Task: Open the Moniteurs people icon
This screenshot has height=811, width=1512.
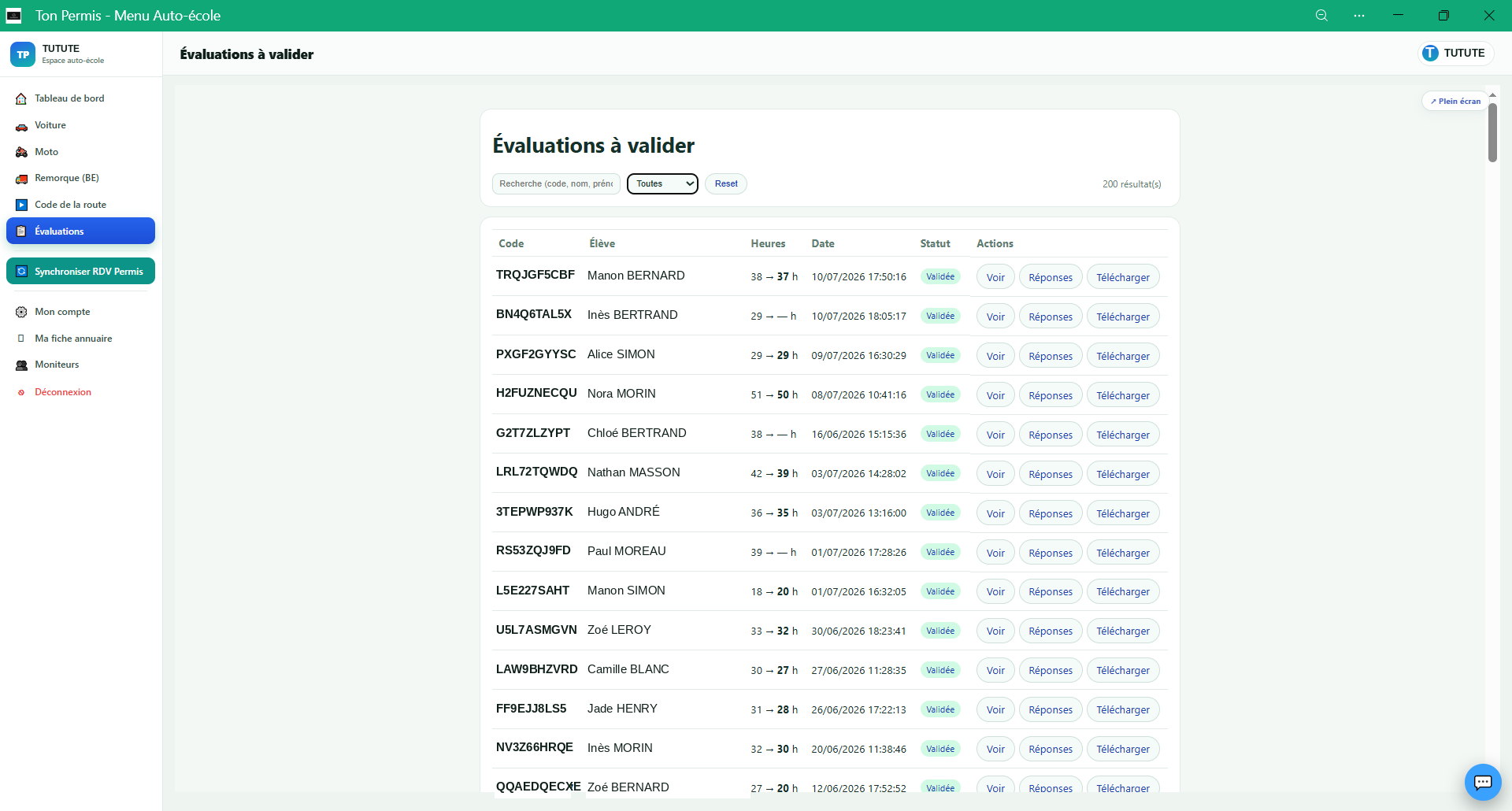Action: [21, 365]
